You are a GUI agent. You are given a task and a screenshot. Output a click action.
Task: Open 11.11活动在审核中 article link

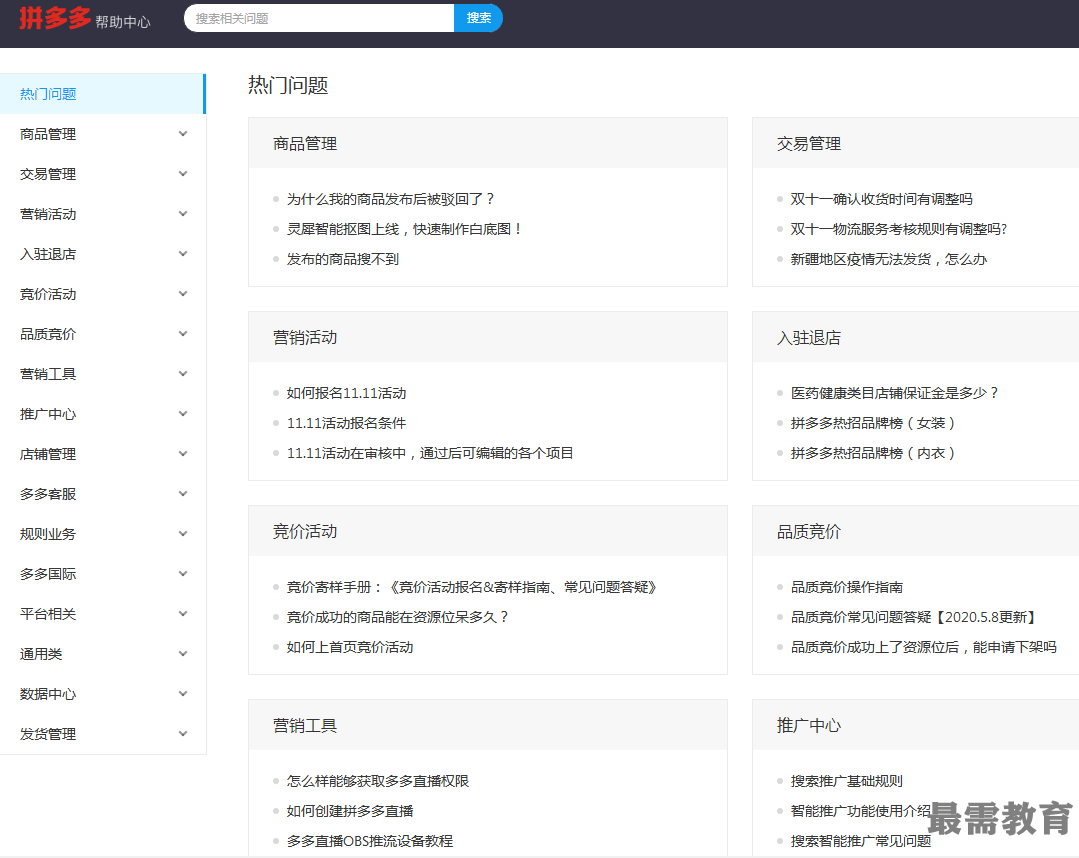(430, 453)
